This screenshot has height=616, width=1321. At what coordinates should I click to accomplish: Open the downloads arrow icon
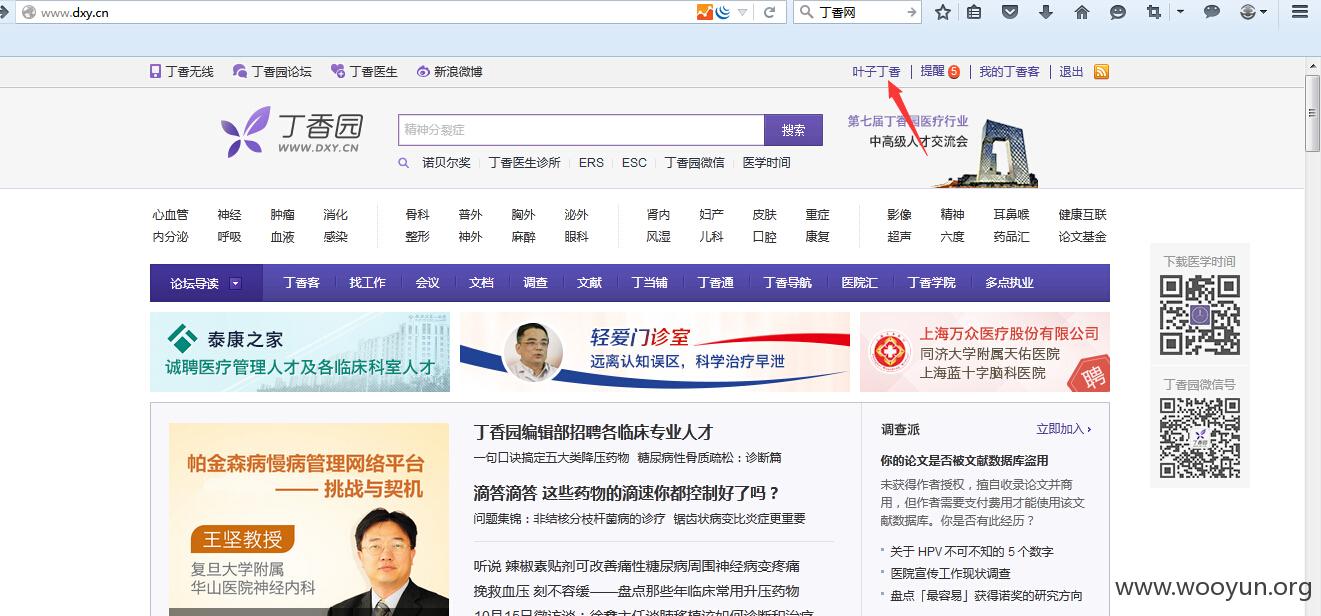1046,12
